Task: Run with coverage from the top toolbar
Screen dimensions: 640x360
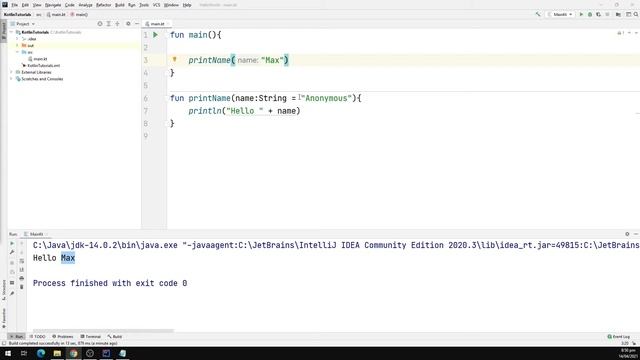Action: pos(598,14)
